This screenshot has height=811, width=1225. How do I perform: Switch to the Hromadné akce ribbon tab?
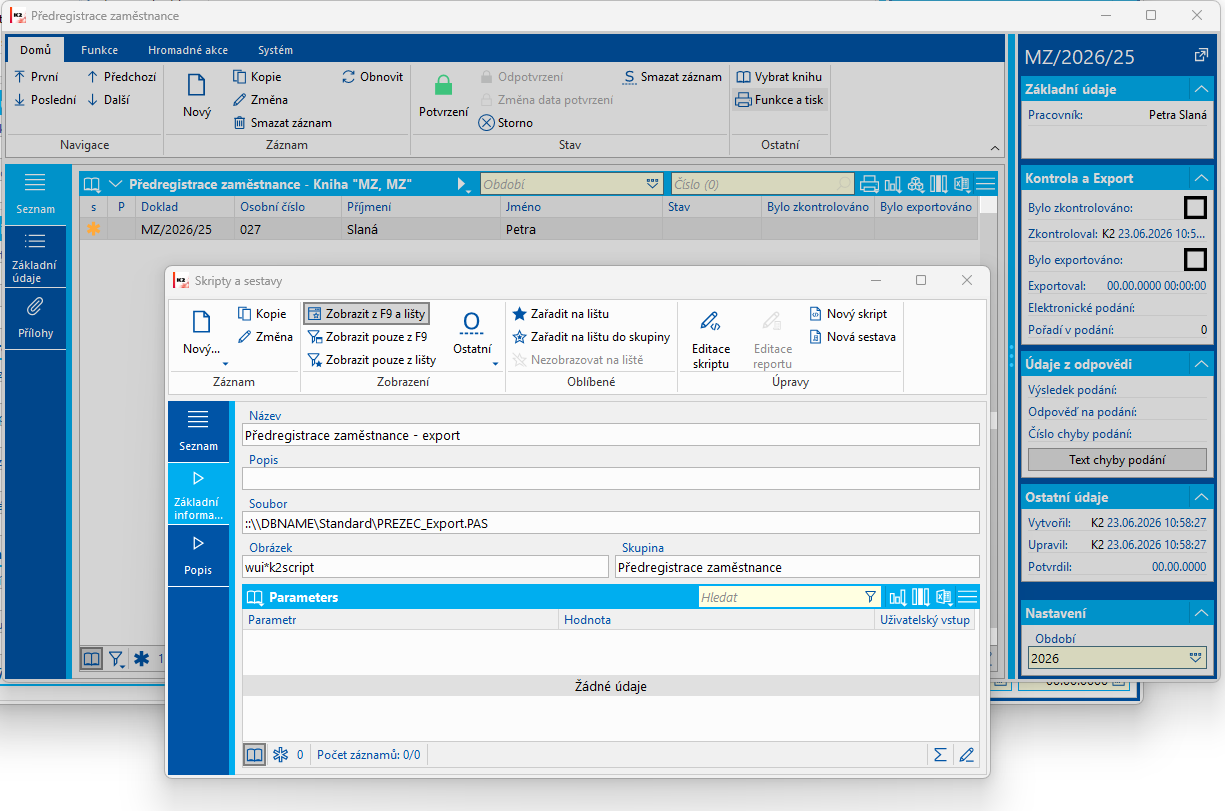coord(188,50)
